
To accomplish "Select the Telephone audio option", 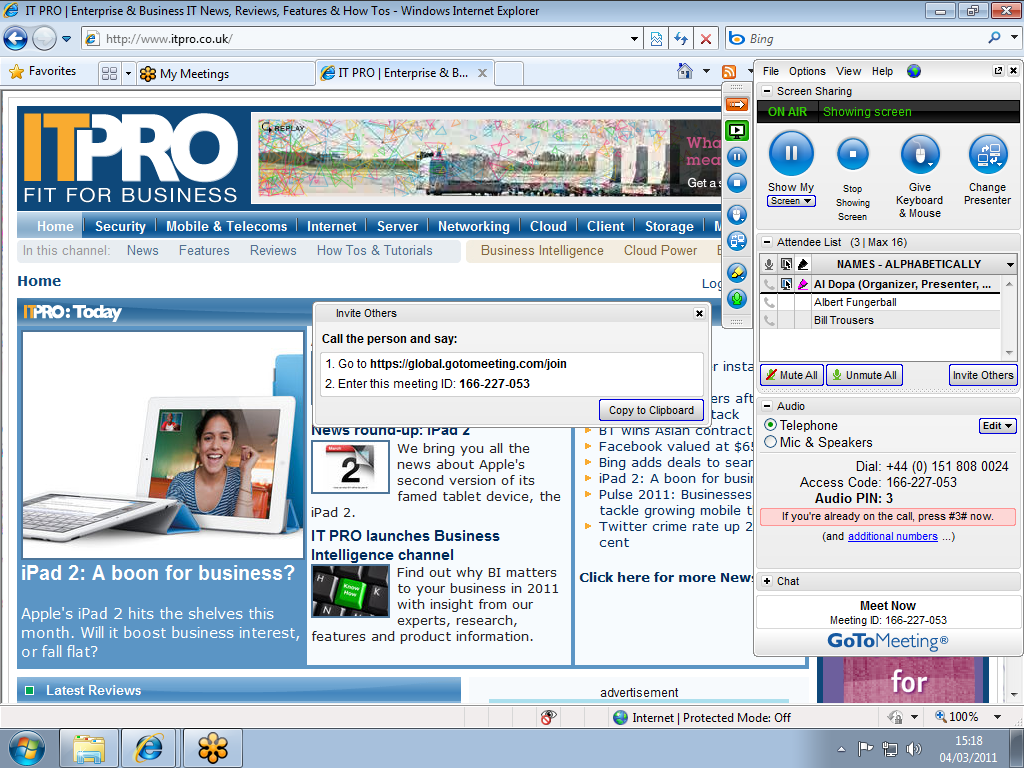I will (771, 425).
